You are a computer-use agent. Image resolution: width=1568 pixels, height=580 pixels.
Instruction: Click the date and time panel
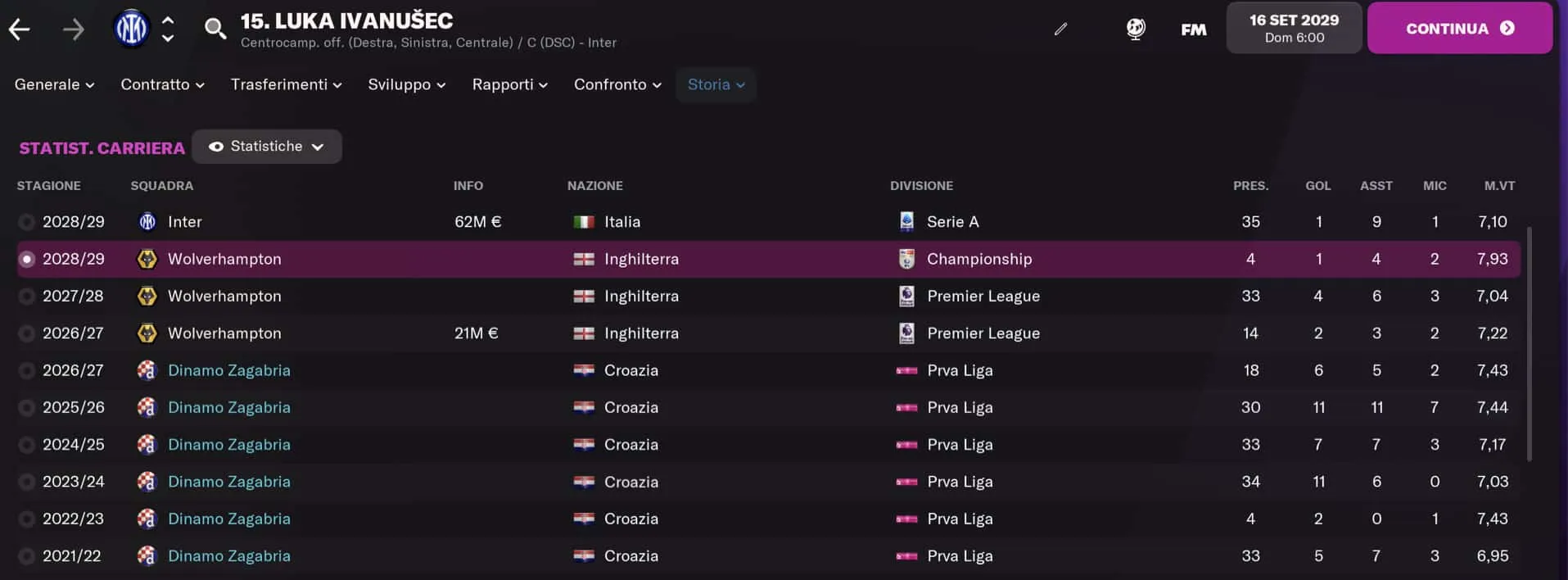(x=1294, y=28)
